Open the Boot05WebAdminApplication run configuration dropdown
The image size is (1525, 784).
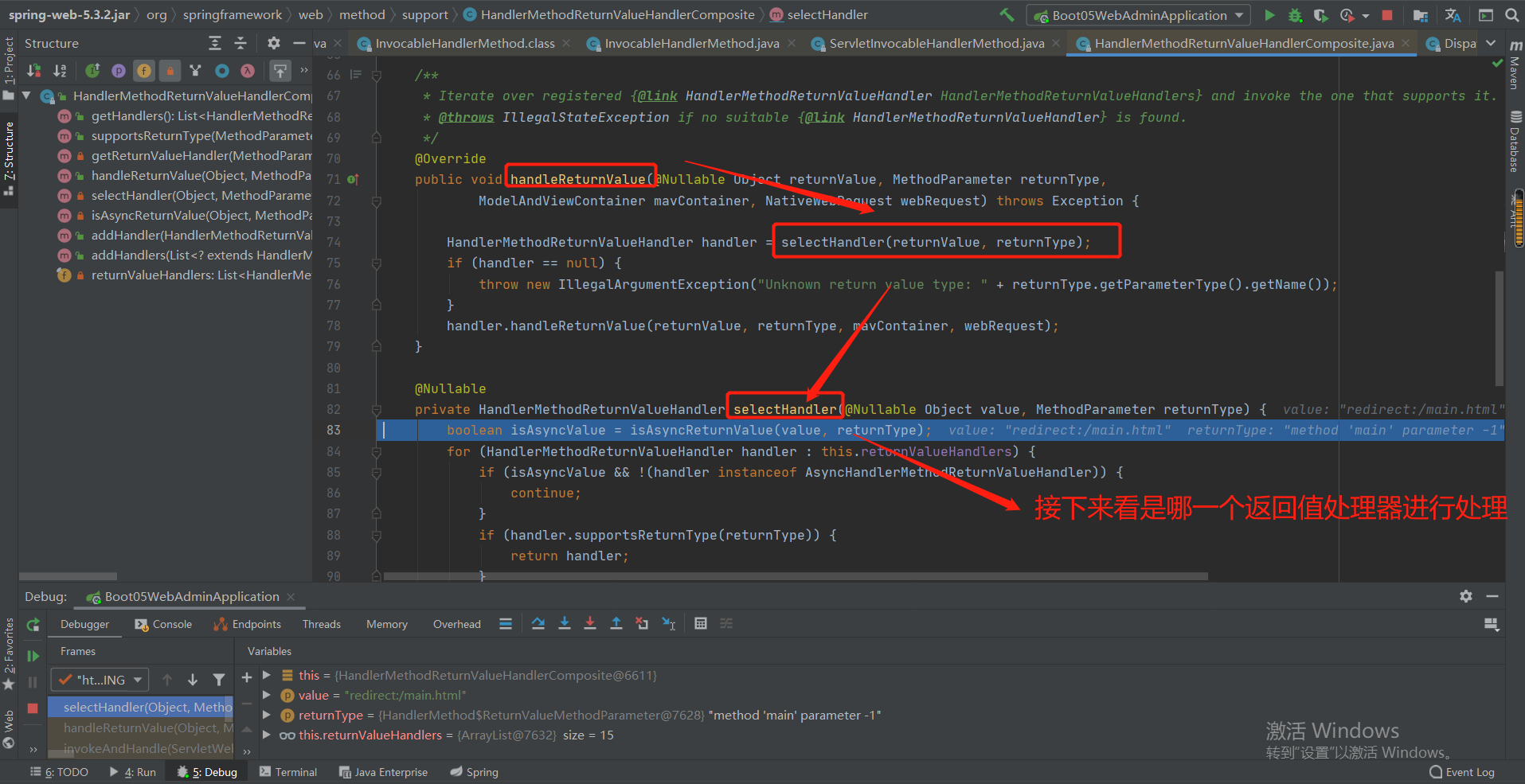pyautogui.click(x=1139, y=15)
